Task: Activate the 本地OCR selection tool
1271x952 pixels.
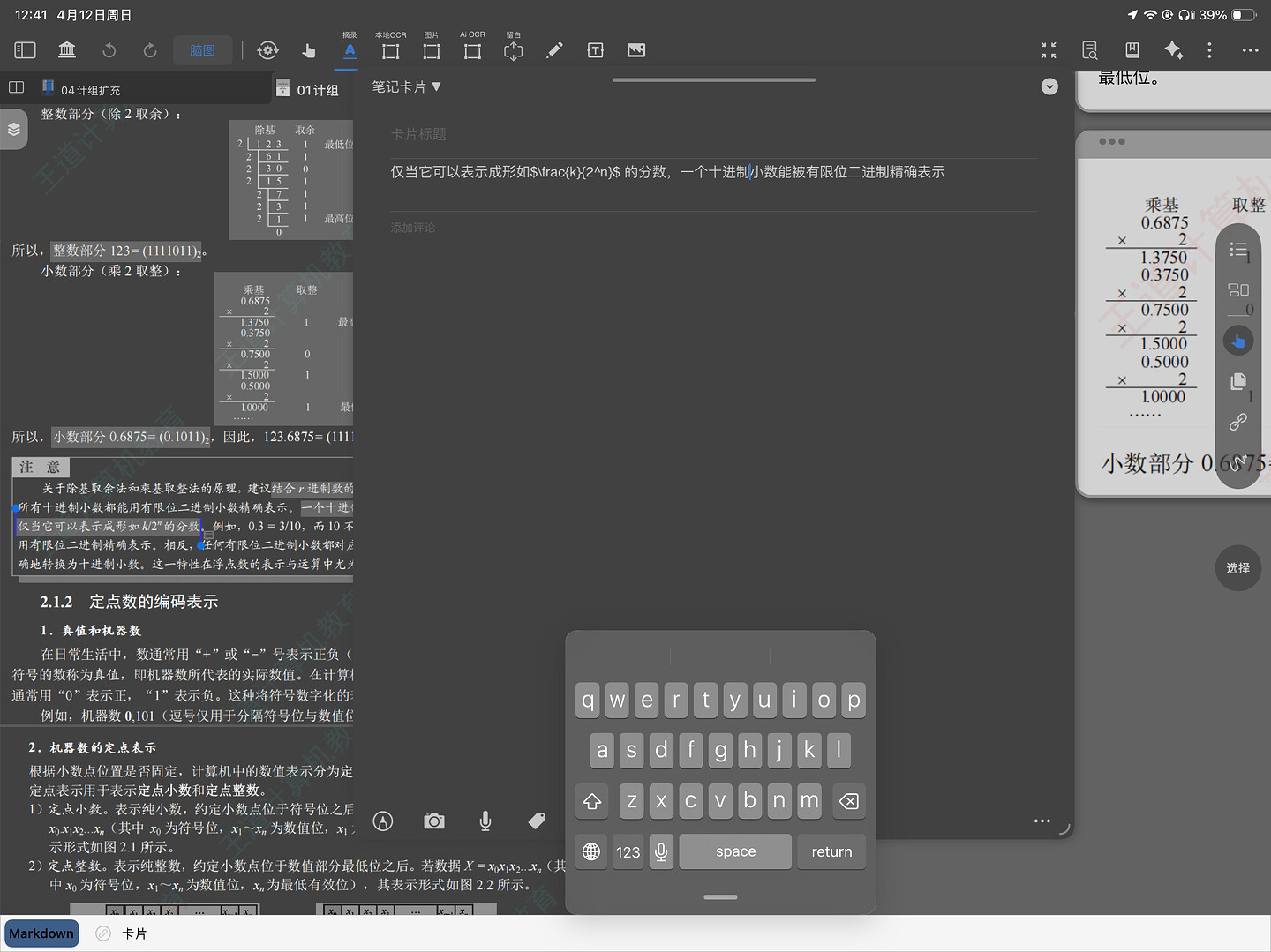Action: (390, 49)
